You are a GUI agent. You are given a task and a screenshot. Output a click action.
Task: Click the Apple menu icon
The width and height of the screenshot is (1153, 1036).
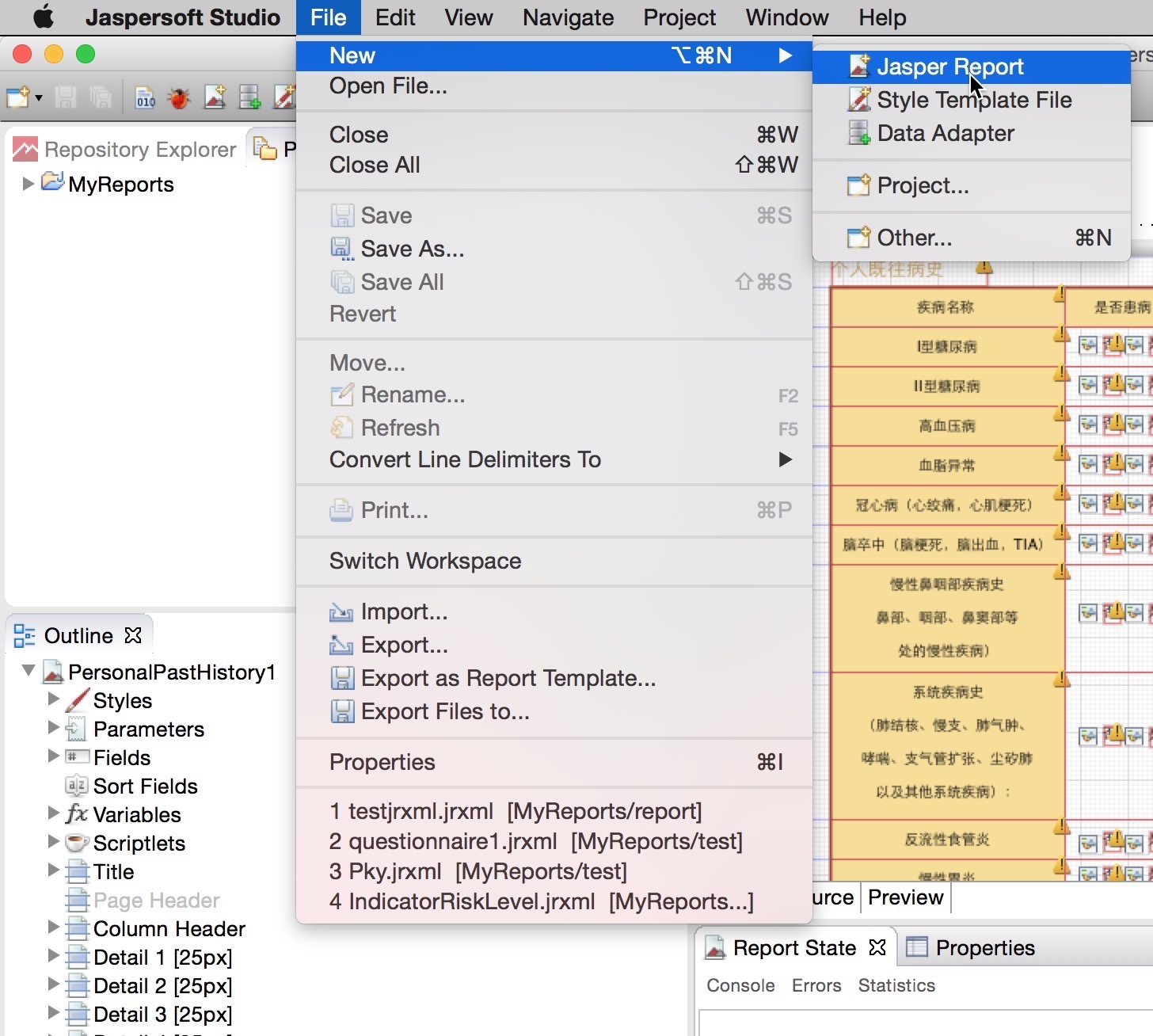coord(44,17)
